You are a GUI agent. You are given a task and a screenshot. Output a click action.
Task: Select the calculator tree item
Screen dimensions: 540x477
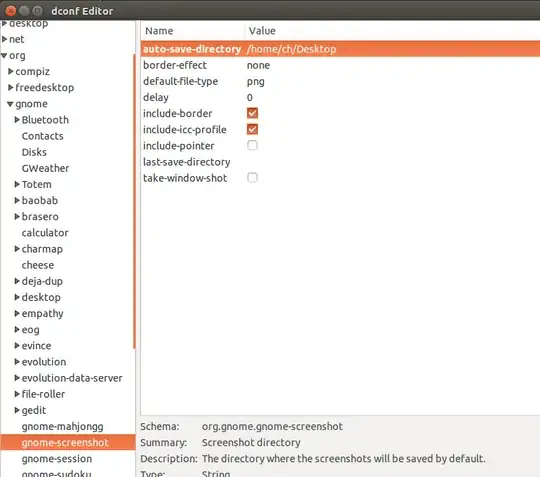tap(45, 233)
